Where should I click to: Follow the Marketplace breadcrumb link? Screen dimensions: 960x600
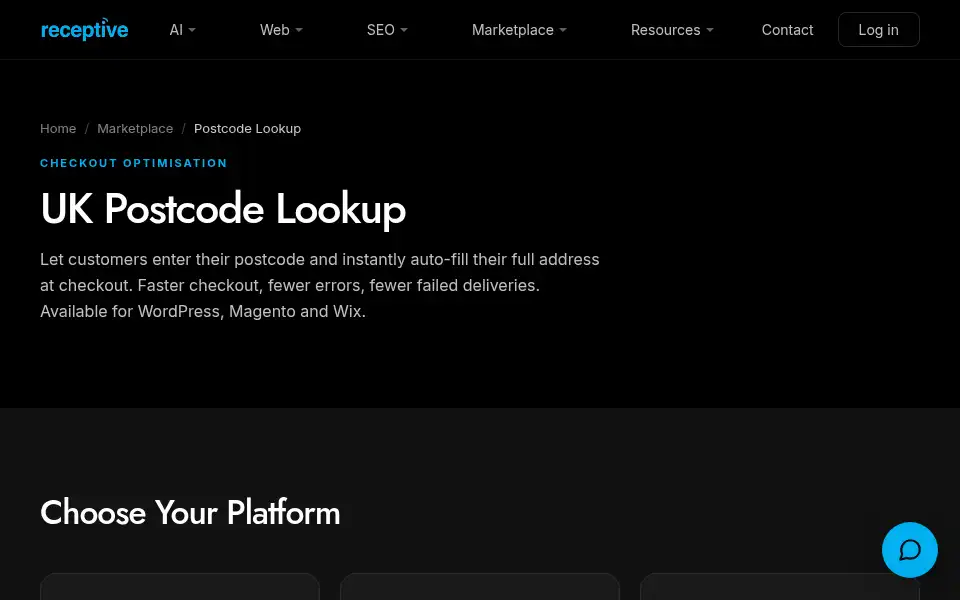pyautogui.click(x=135, y=129)
